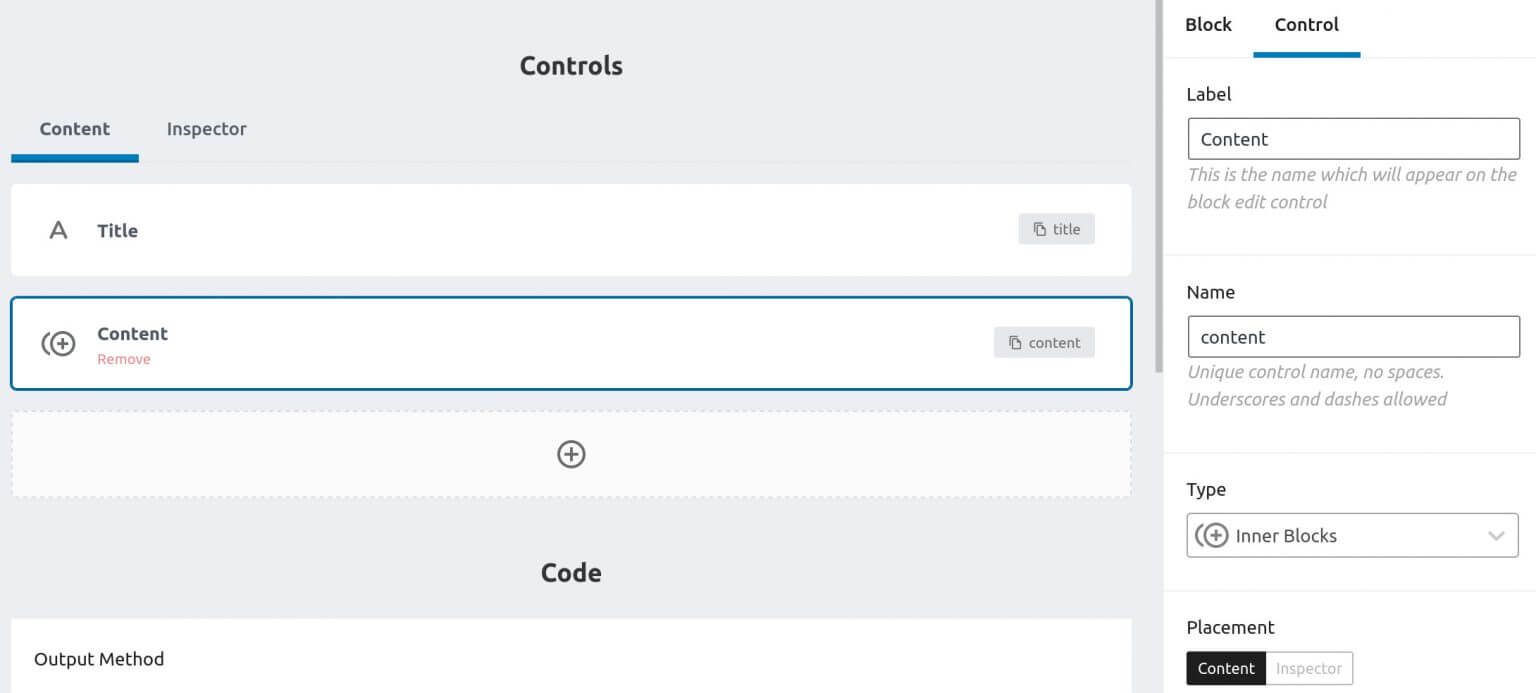Click the Inner Blocks icon on the Content row

point(59,343)
